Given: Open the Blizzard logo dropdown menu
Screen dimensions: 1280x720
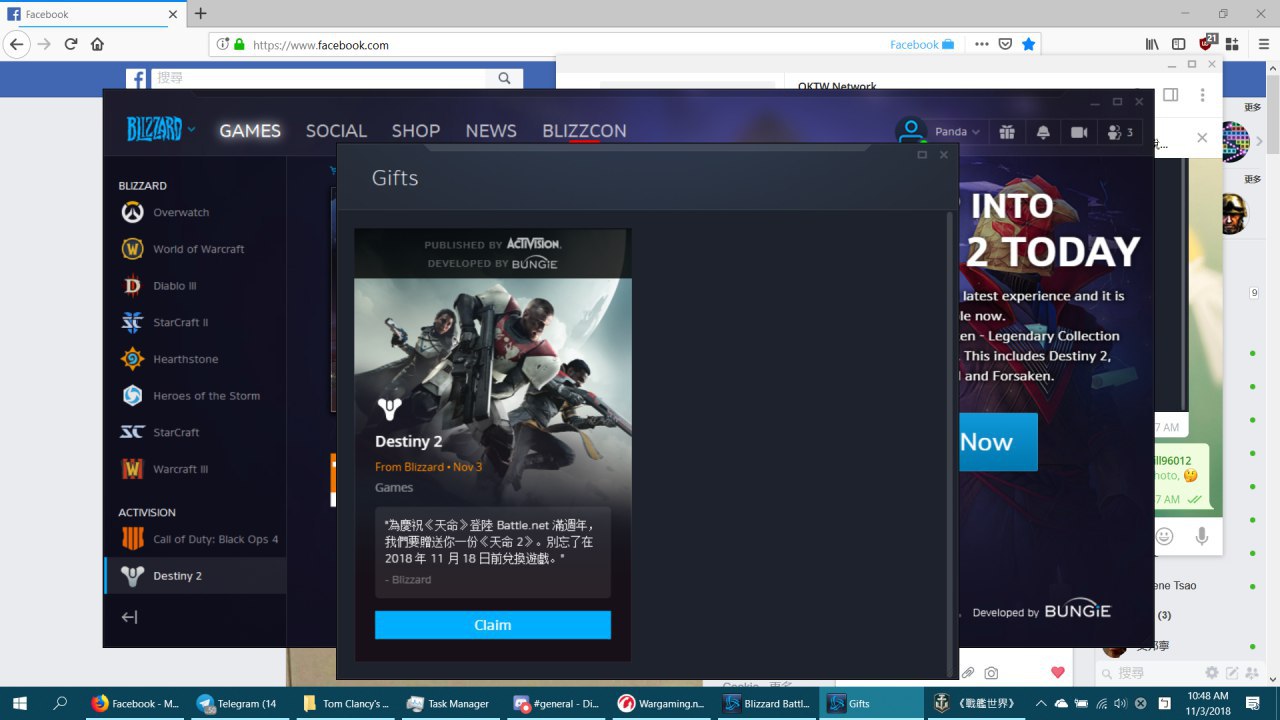Looking at the screenshot, I should point(161,130).
